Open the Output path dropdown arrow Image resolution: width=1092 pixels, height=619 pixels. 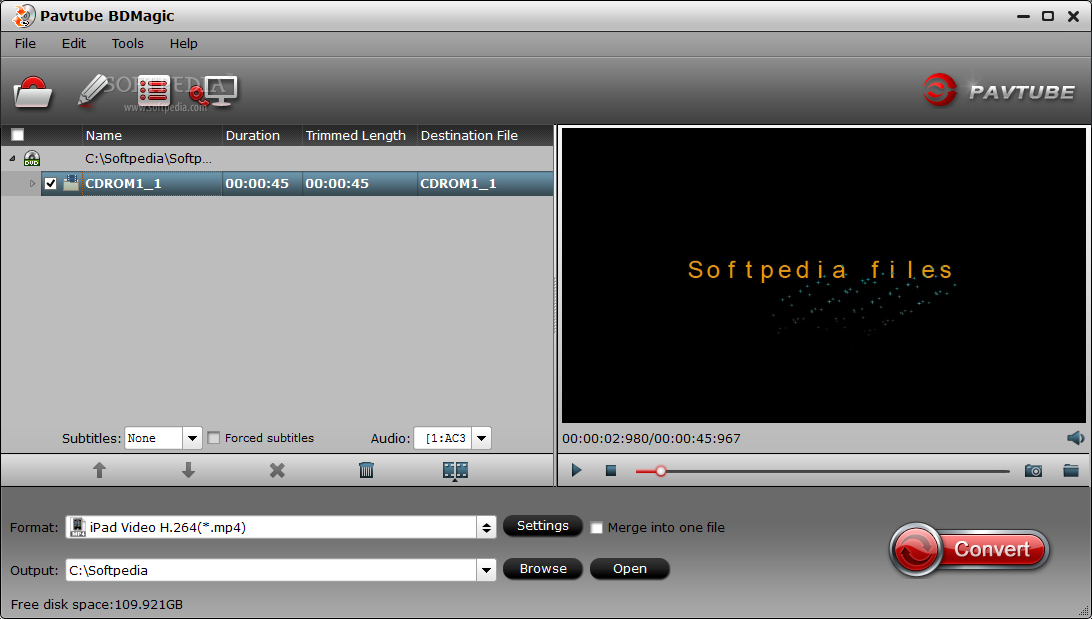coord(486,570)
